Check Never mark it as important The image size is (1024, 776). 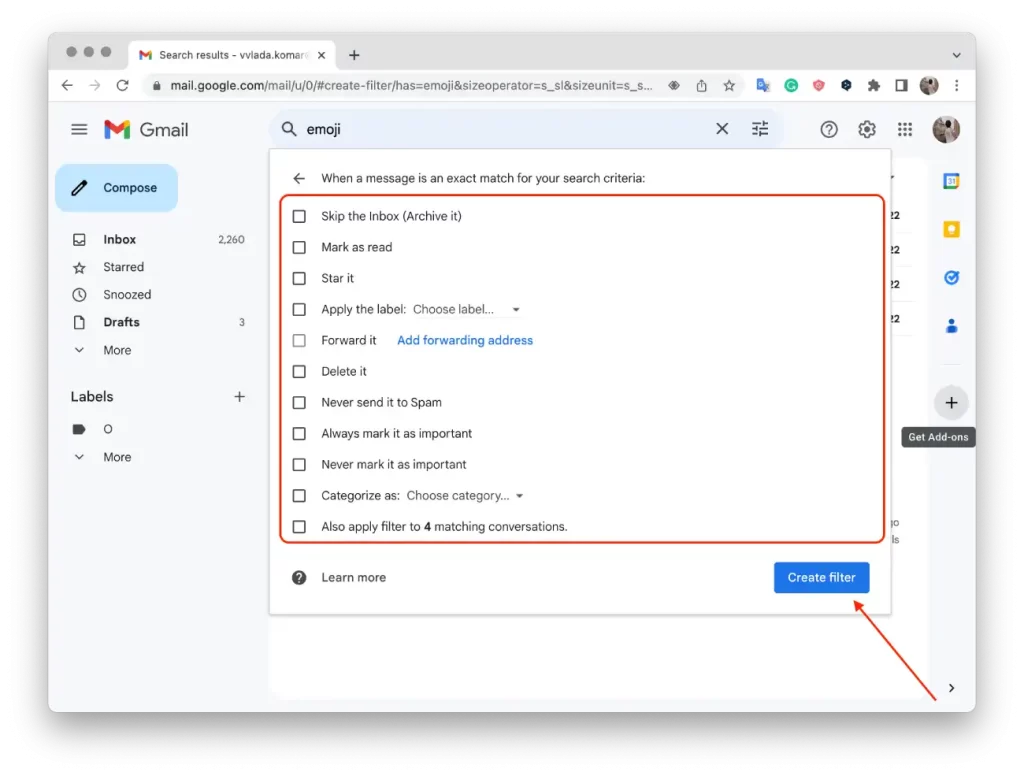[299, 464]
